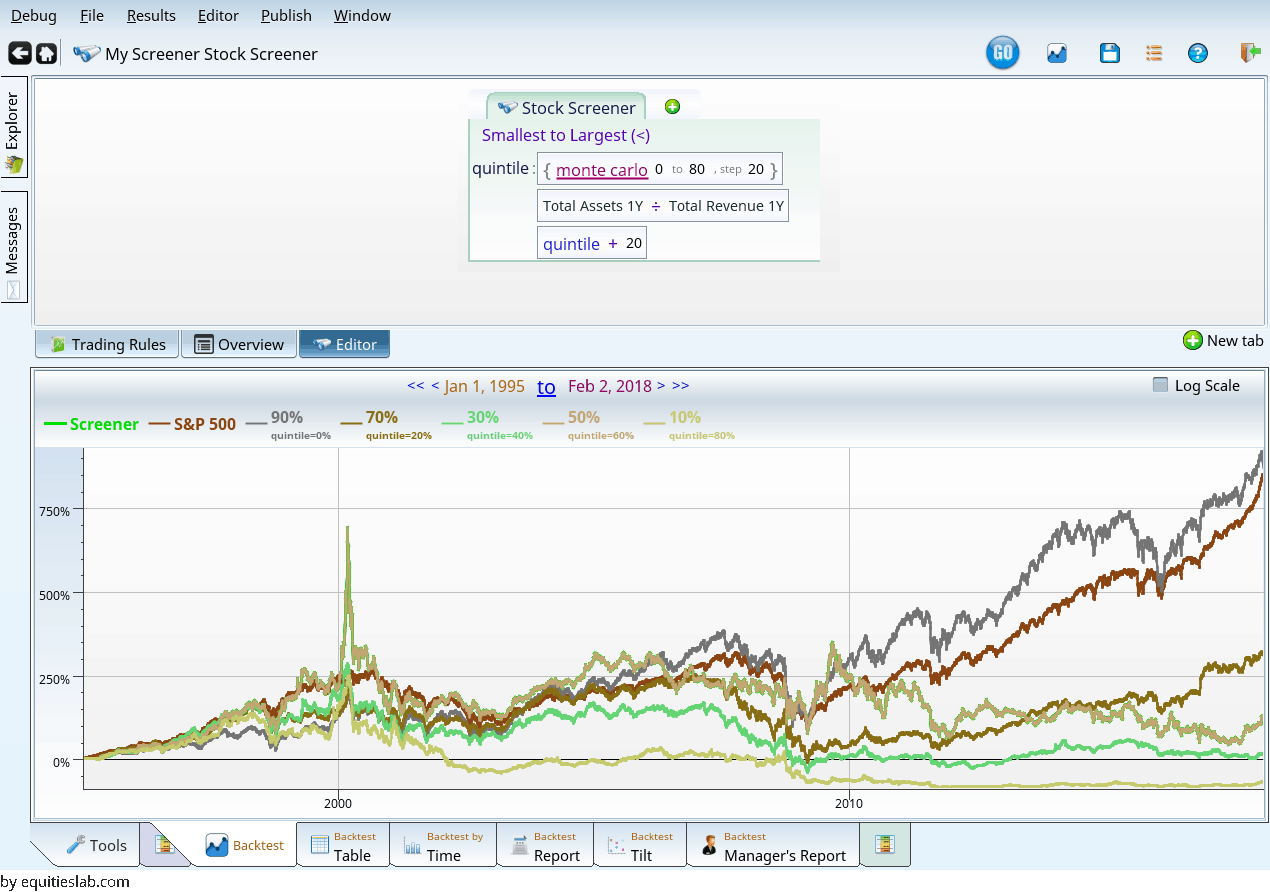Open the Editor menu
This screenshot has height=892, width=1270.
[218, 16]
